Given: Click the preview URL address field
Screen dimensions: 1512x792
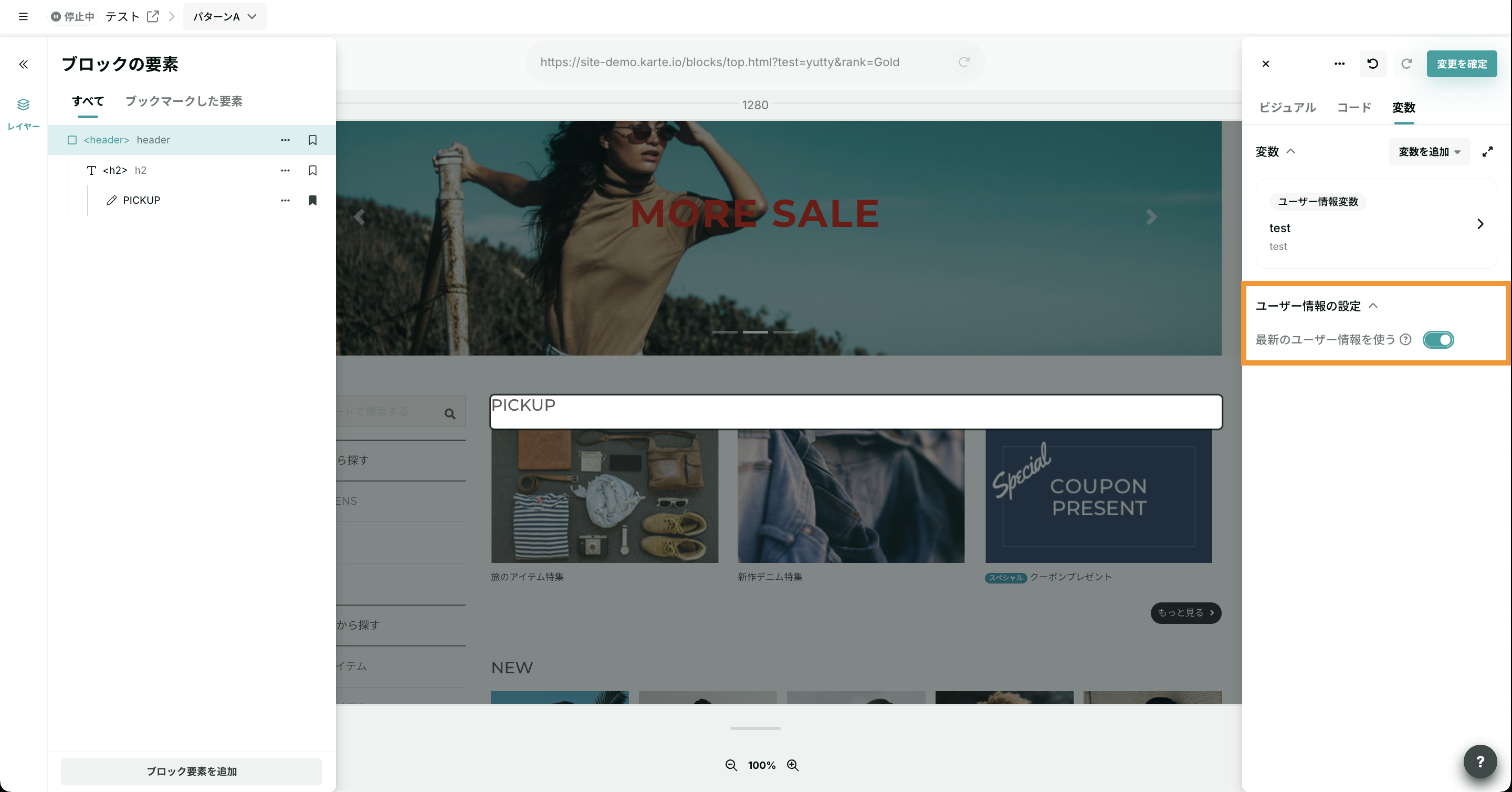Looking at the screenshot, I should (720, 62).
